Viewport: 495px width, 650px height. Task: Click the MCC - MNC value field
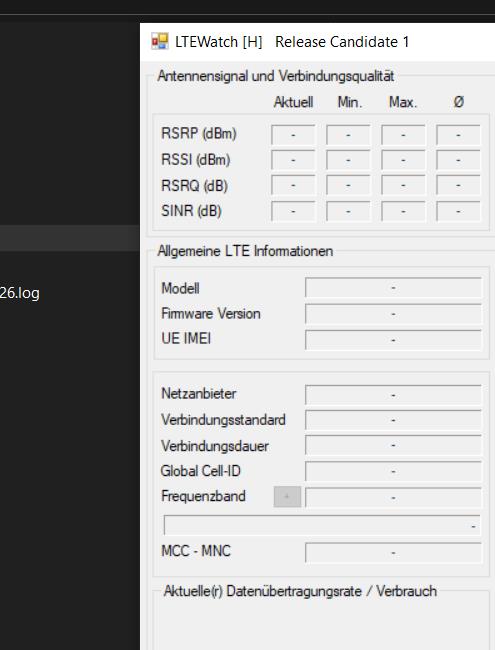click(x=393, y=552)
